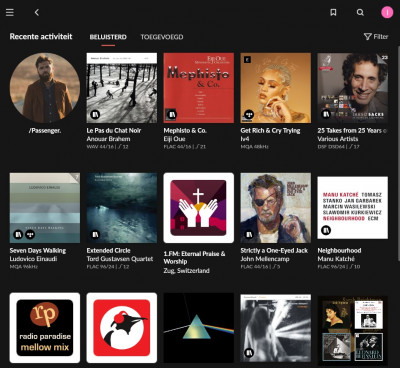
Task: Click the Zug, Switzerland location text
Action: coord(186,271)
